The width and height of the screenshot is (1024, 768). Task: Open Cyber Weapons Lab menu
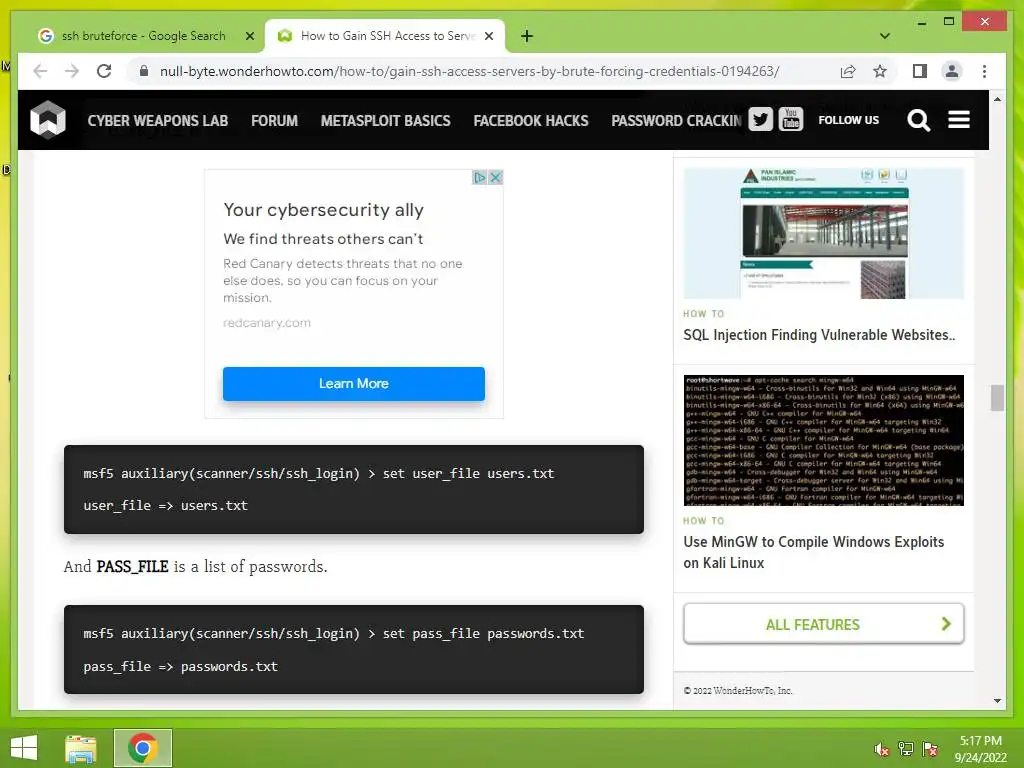[x=157, y=121]
